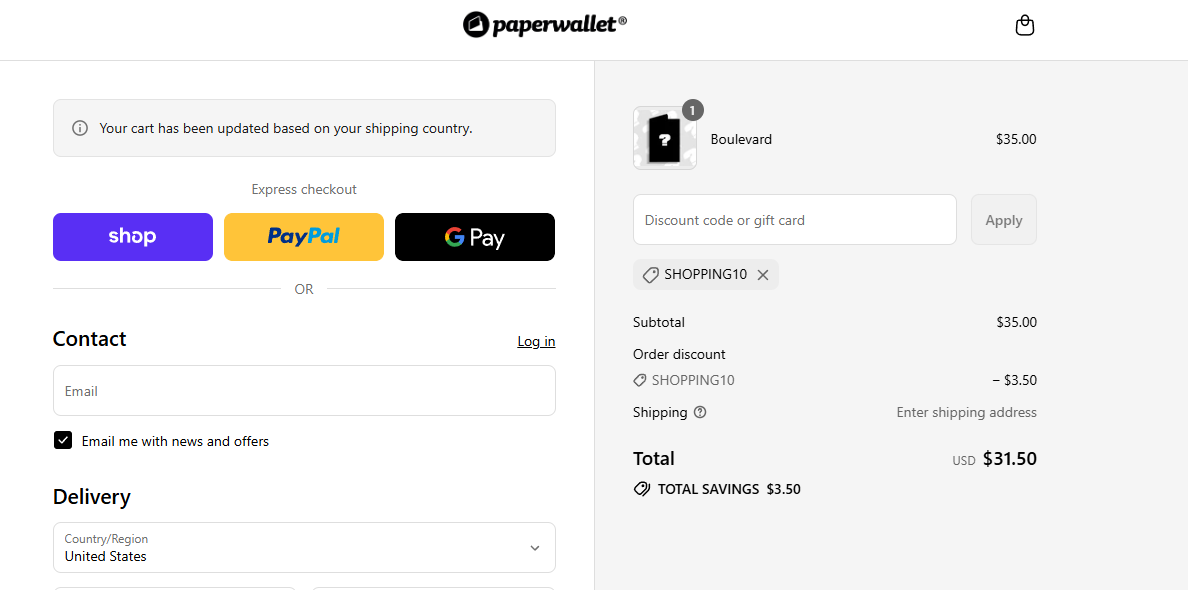Viewport: 1188px width, 590px height.
Task: Open the Log in link
Action: pos(536,341)
